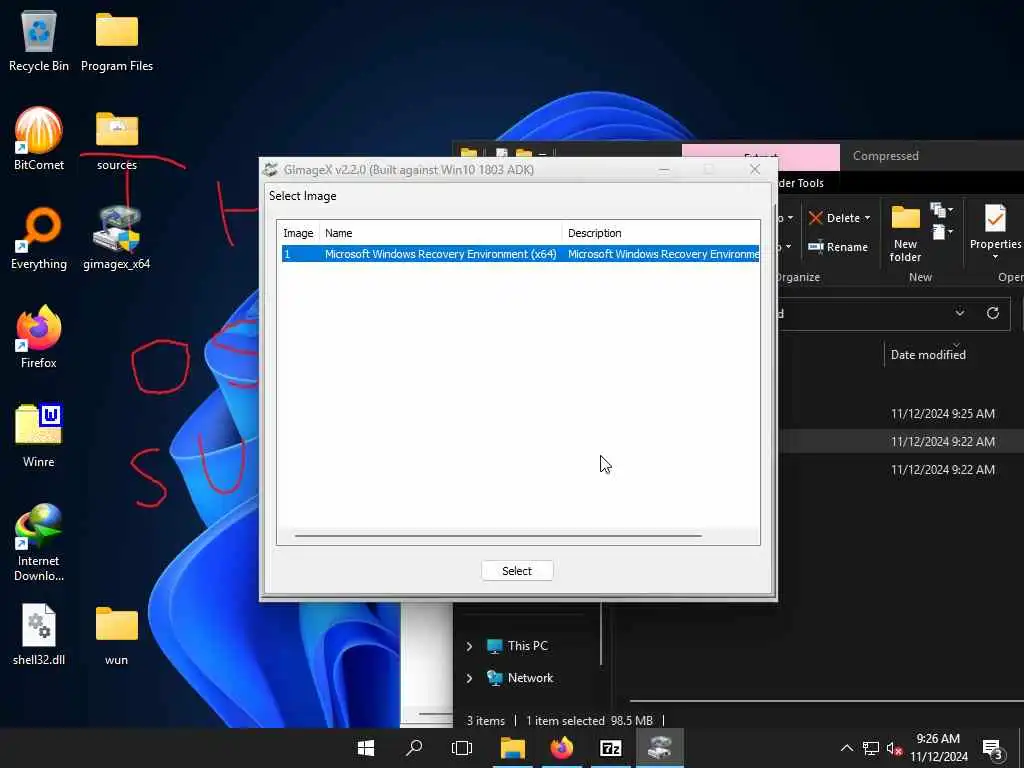Refresh the Explorer folder view

(x=993, y=313)
